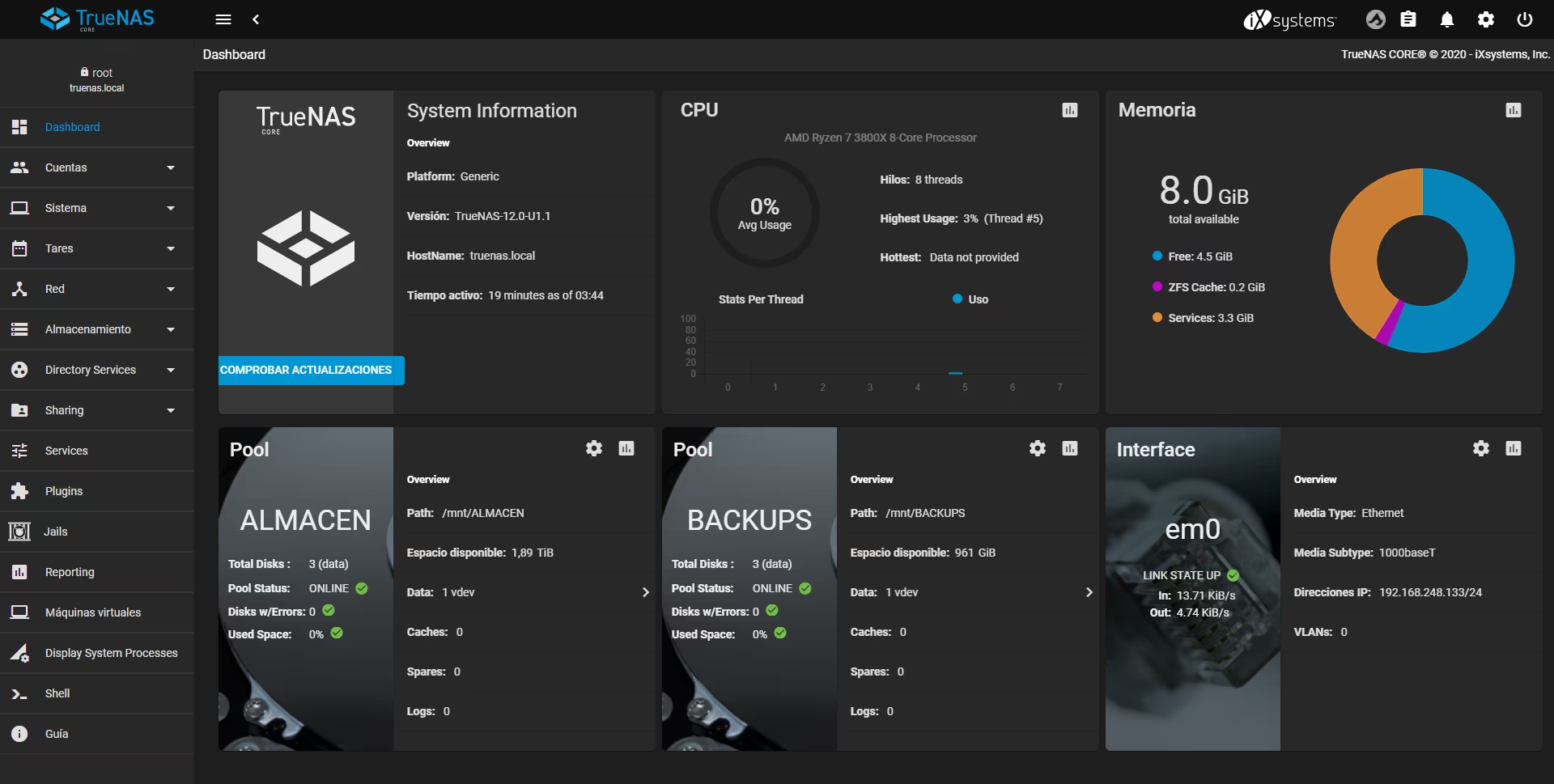Open Memoria reports chart icon
This screenshot has width=1554, height=784.
[x=1514, y=110]
